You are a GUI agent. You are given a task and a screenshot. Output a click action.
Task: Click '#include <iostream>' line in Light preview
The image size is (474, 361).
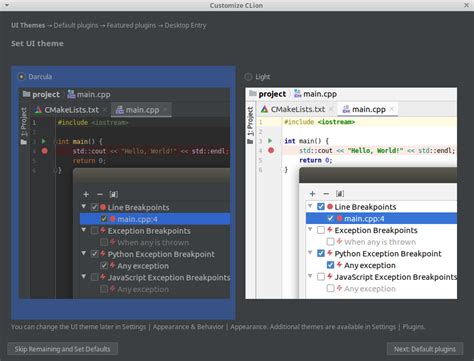(x=319, y=122)
